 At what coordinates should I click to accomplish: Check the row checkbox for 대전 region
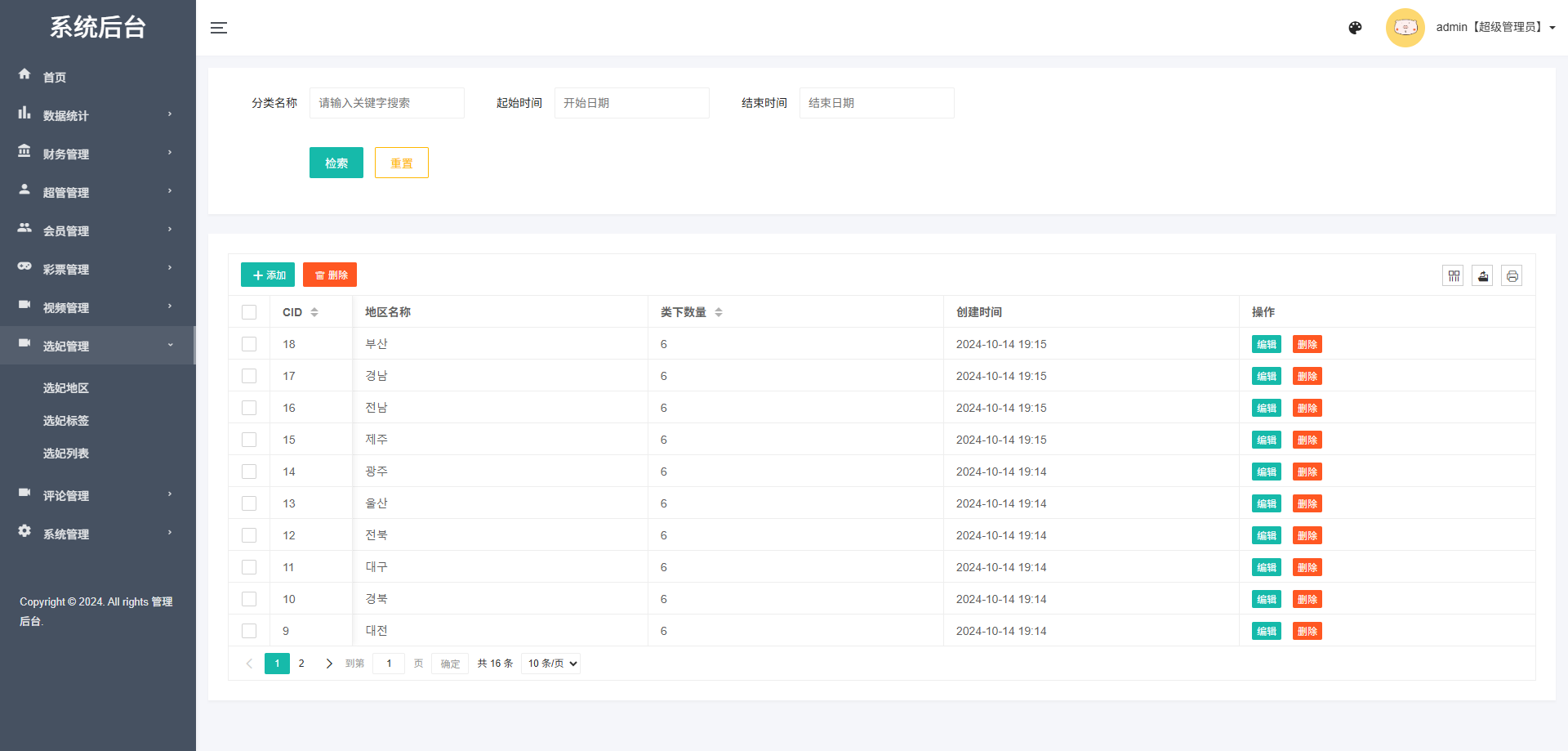pos(249,630)
